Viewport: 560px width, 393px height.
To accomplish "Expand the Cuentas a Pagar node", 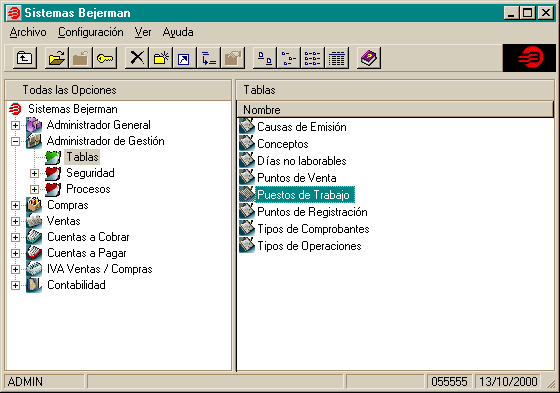I will 15,253.
